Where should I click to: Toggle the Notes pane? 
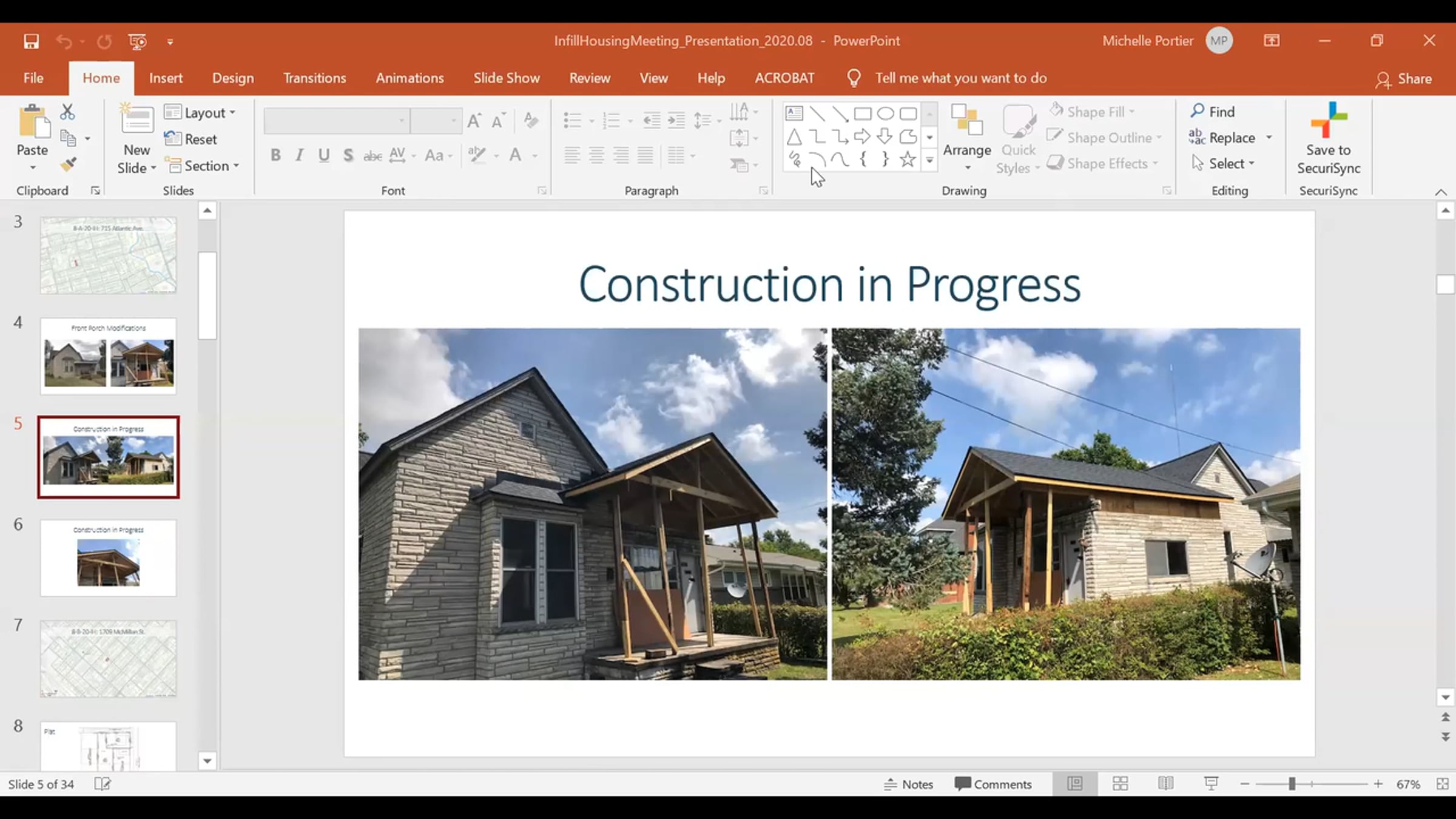tap(908, 784)
